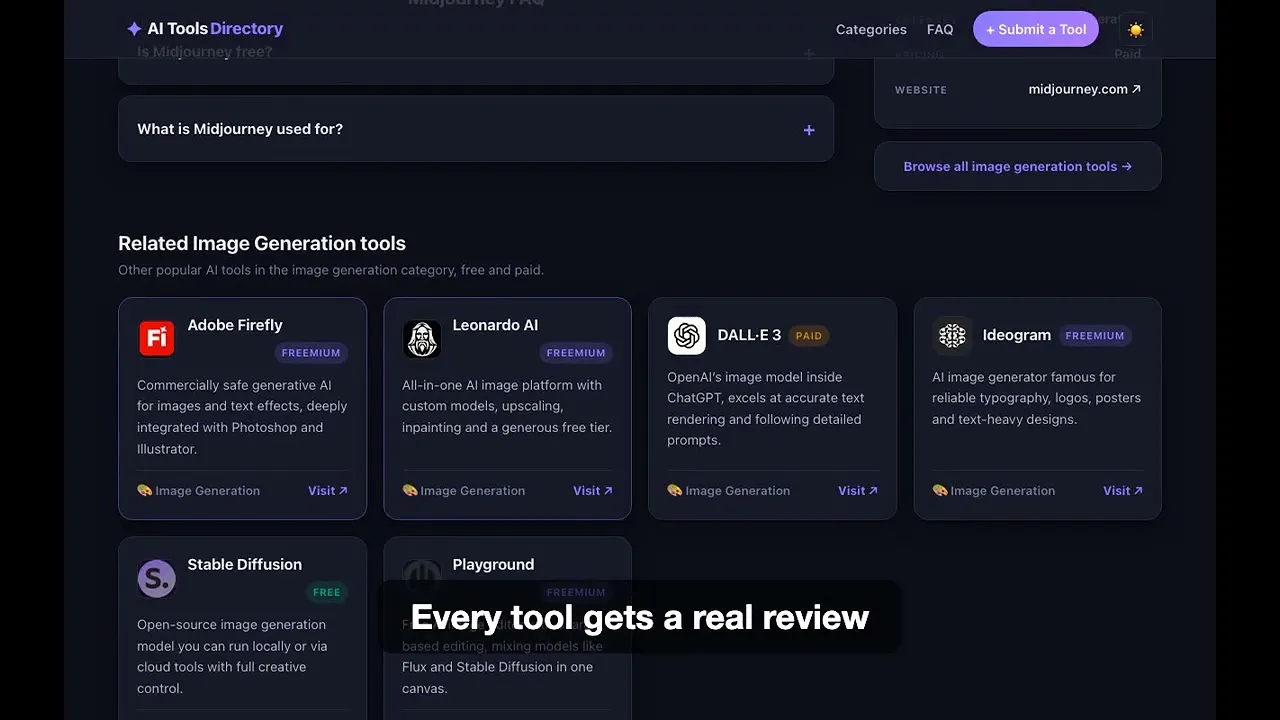Viewport: 1280px width, 720px height.
Task: Click 'Related Image Generation tools' heading
Action: click(262, 243)
